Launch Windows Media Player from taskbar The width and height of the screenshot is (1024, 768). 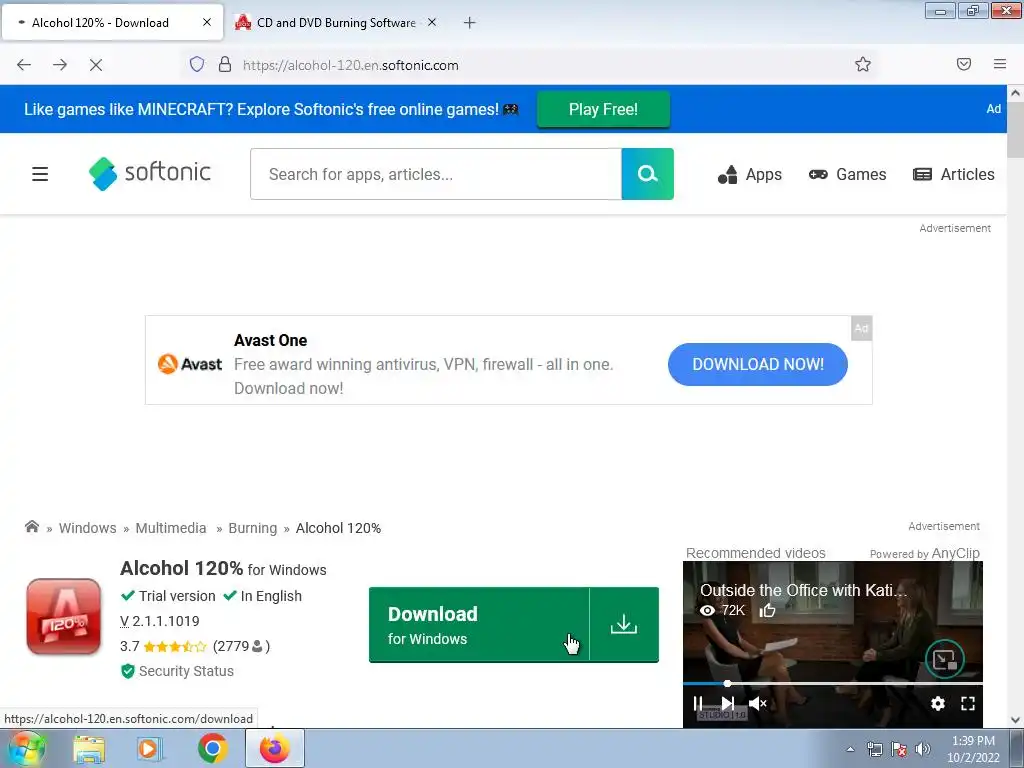(150, 749)
